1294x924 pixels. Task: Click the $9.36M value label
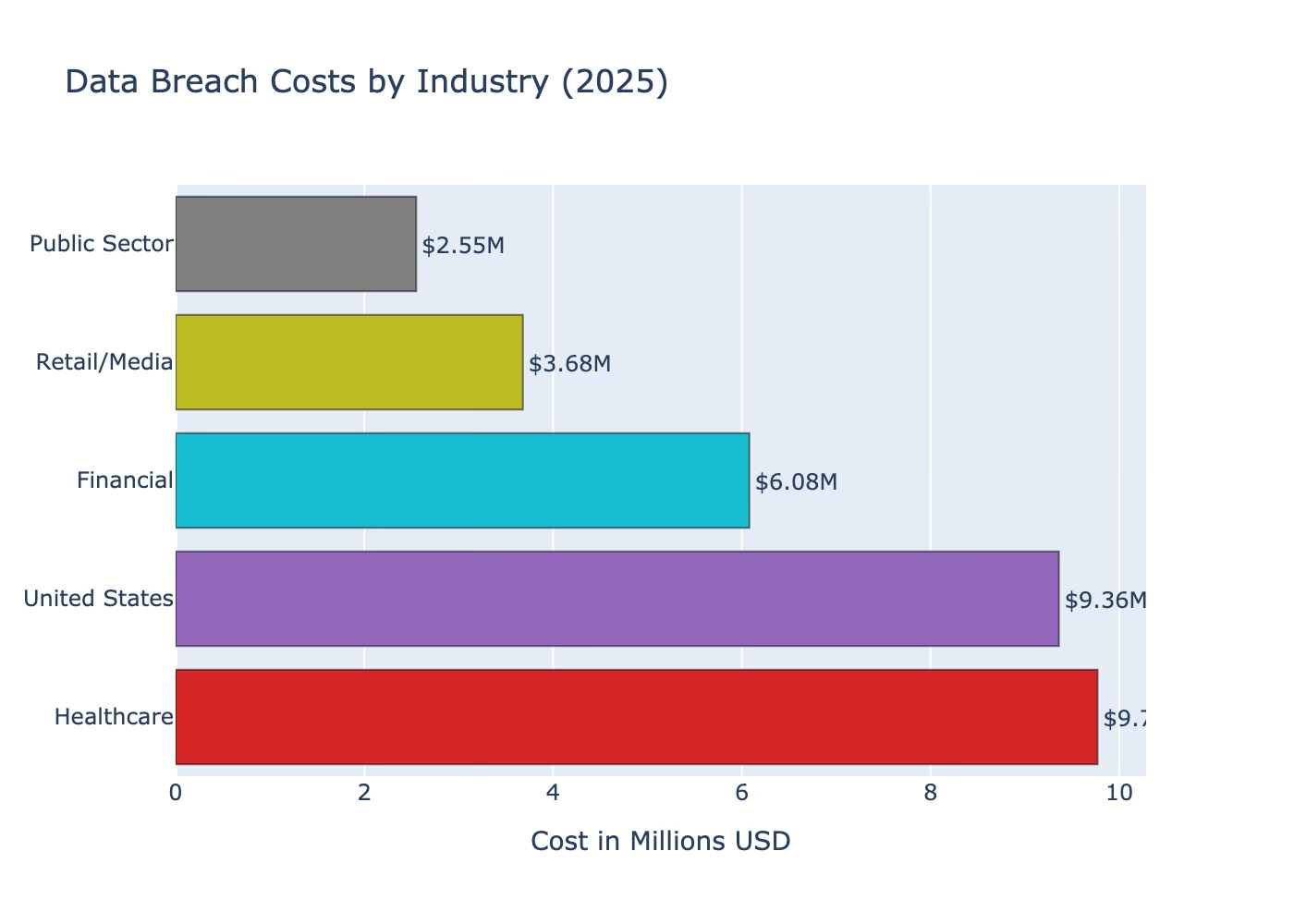[1105, 601]
